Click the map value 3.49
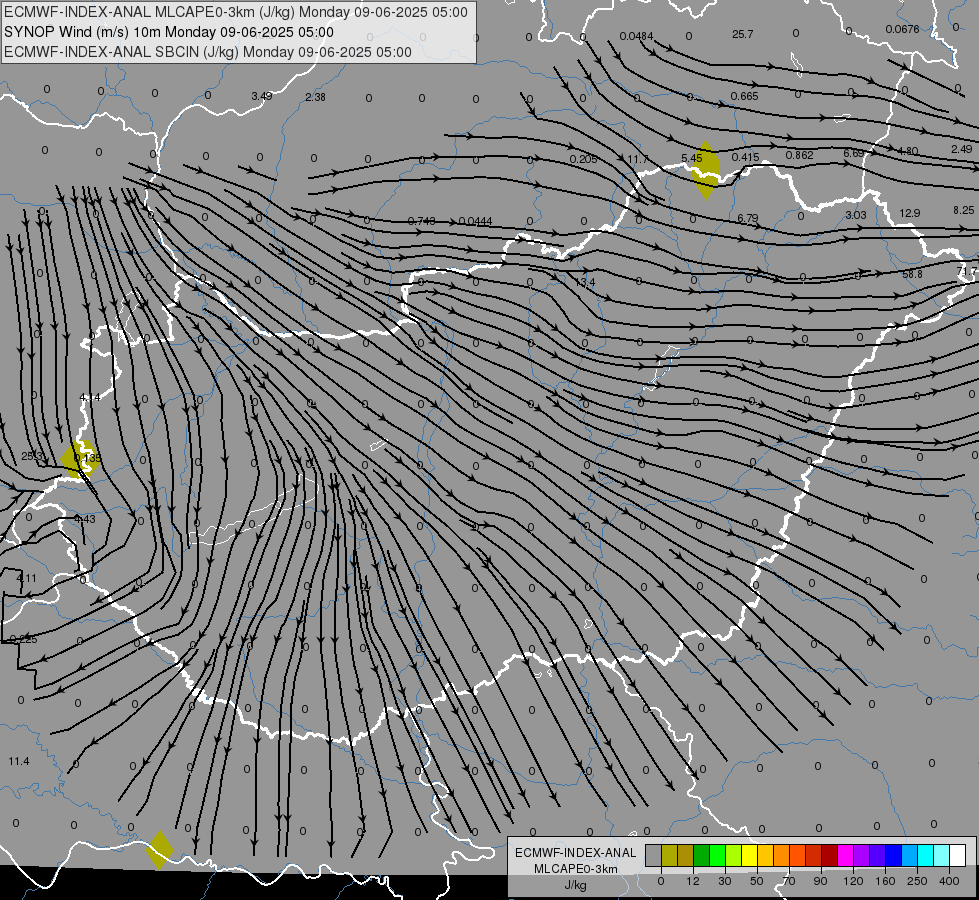This screenshot has width=979, height=900. coord(262,96)
